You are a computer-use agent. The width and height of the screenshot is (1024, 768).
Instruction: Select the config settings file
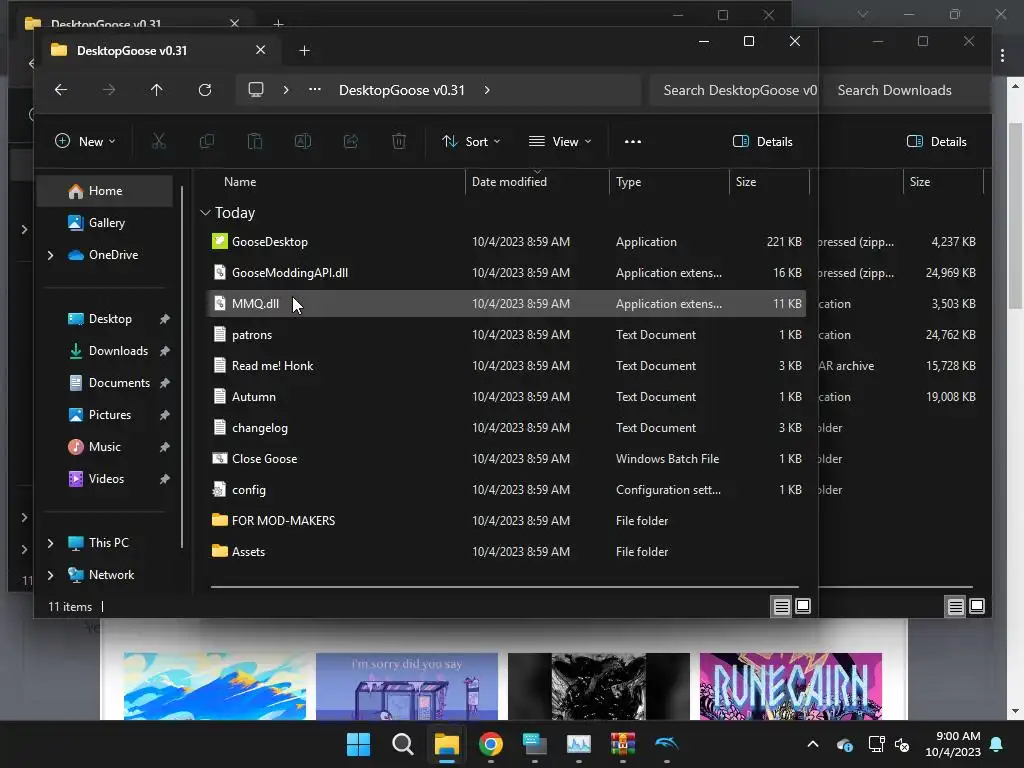pyautogui.click(x=506, y=490)
